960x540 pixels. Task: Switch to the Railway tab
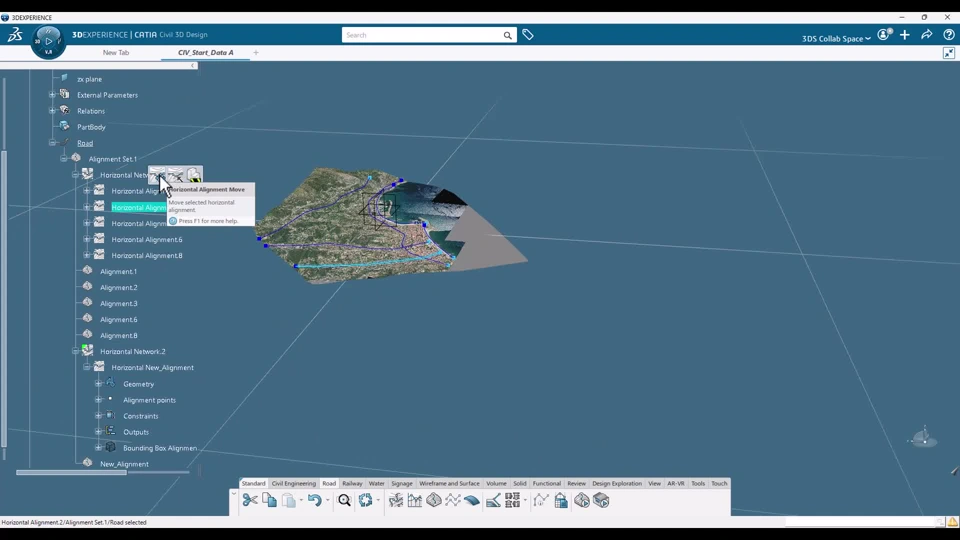coord(352,484)
